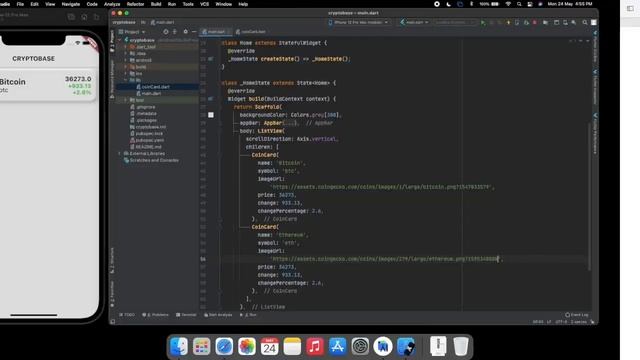Open the Flutter Performance tab on right edge
Viewport: 640px width, 360px height.
pyautogui.click(x=595, y=134)
